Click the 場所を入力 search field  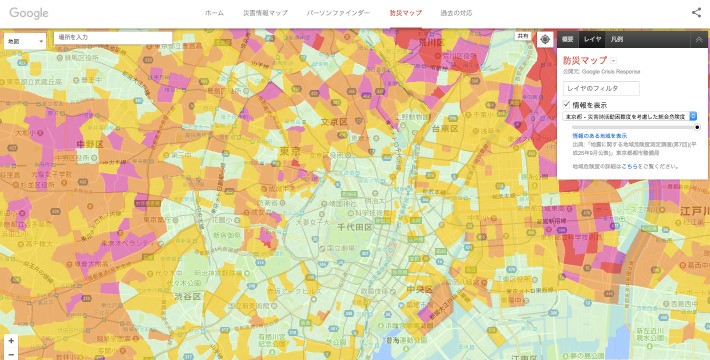pyautogui.click(x=113, y=38)
